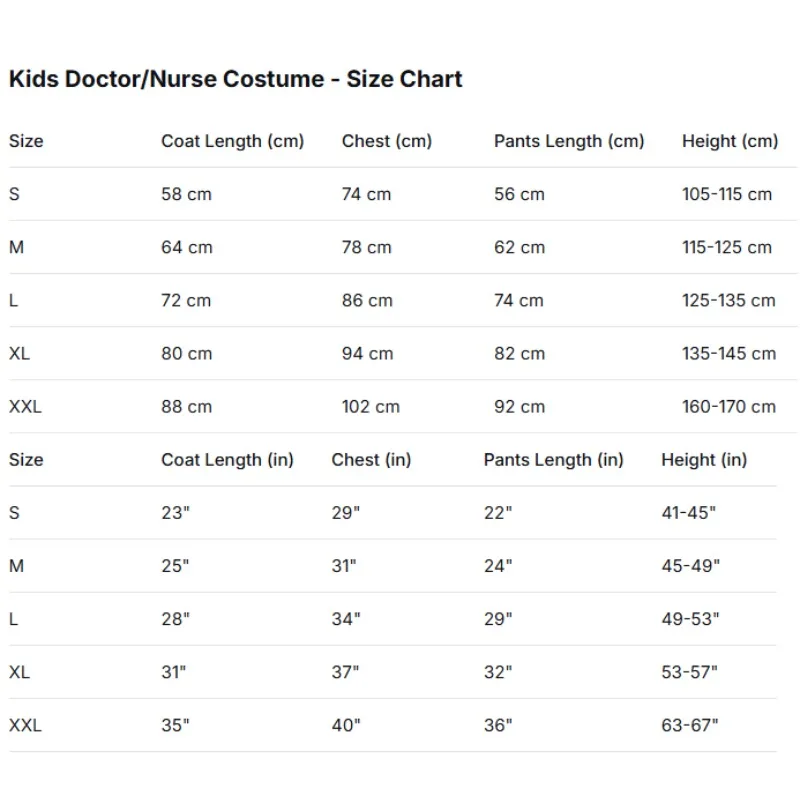Select the 105-115 cm height cell

coord(727,194)
